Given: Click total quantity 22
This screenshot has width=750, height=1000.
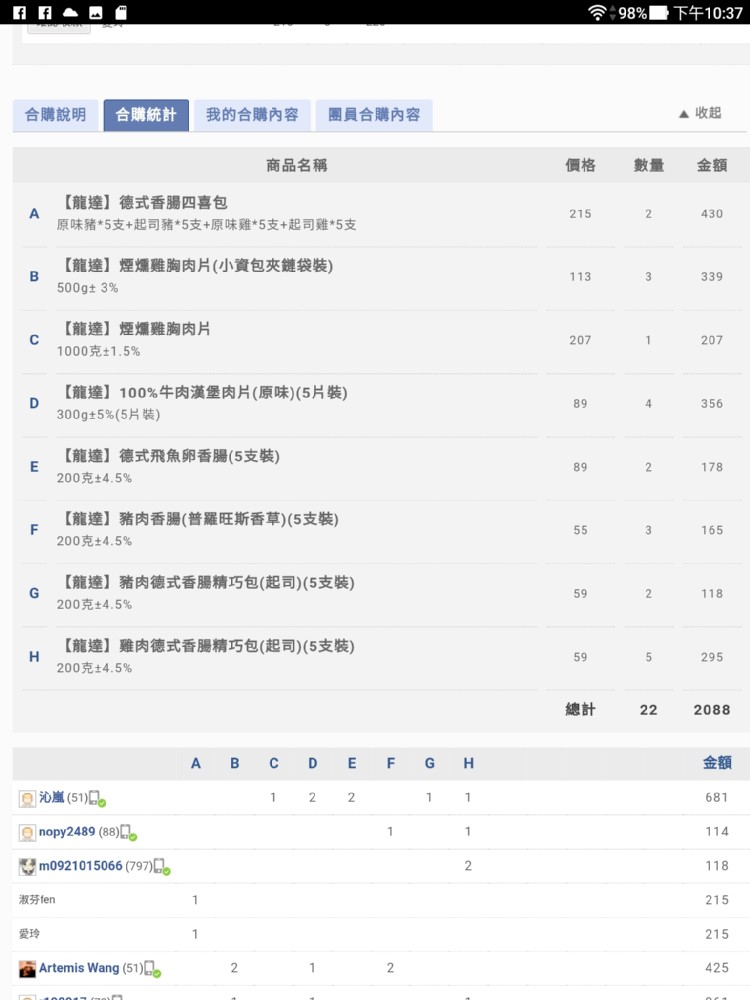Looking at the screenshot, I should click(649, 710).
